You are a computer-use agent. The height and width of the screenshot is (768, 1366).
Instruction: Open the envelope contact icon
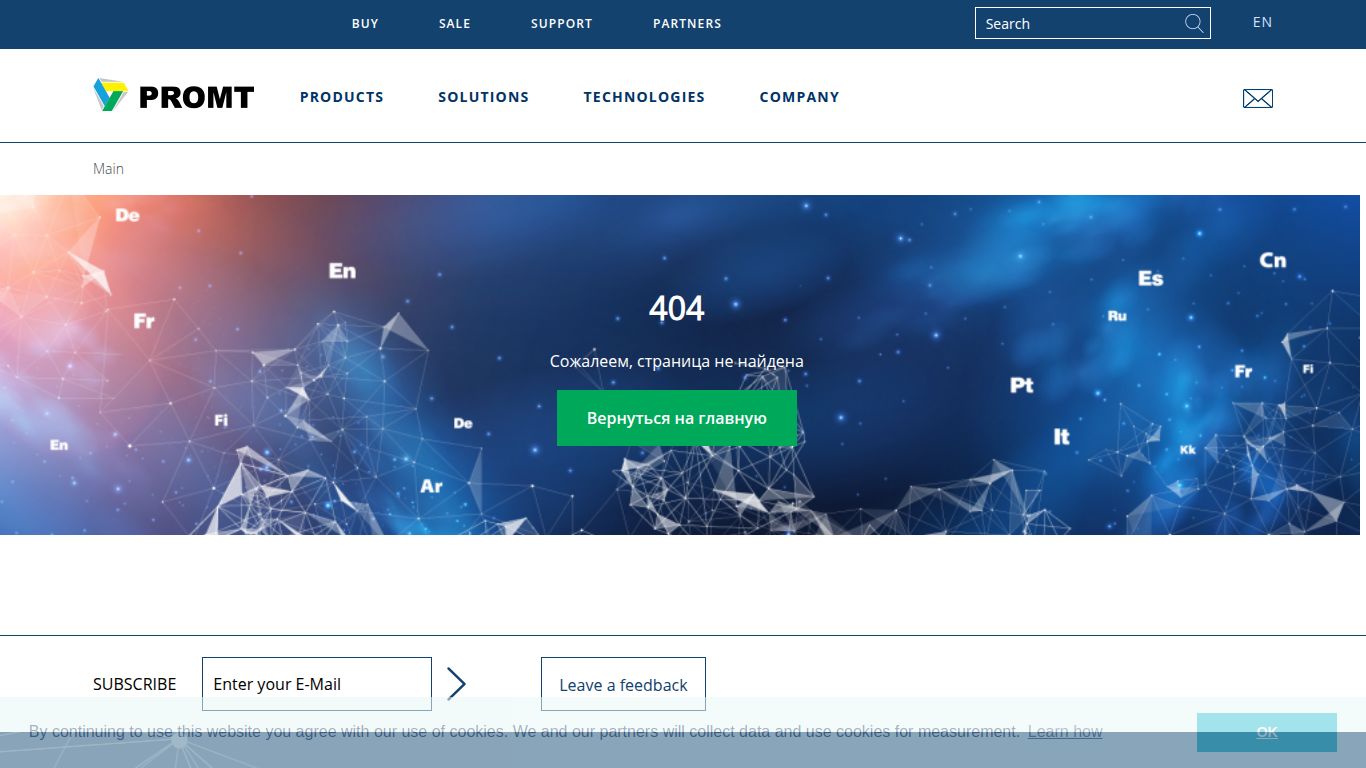click(x=1257, y=97)
